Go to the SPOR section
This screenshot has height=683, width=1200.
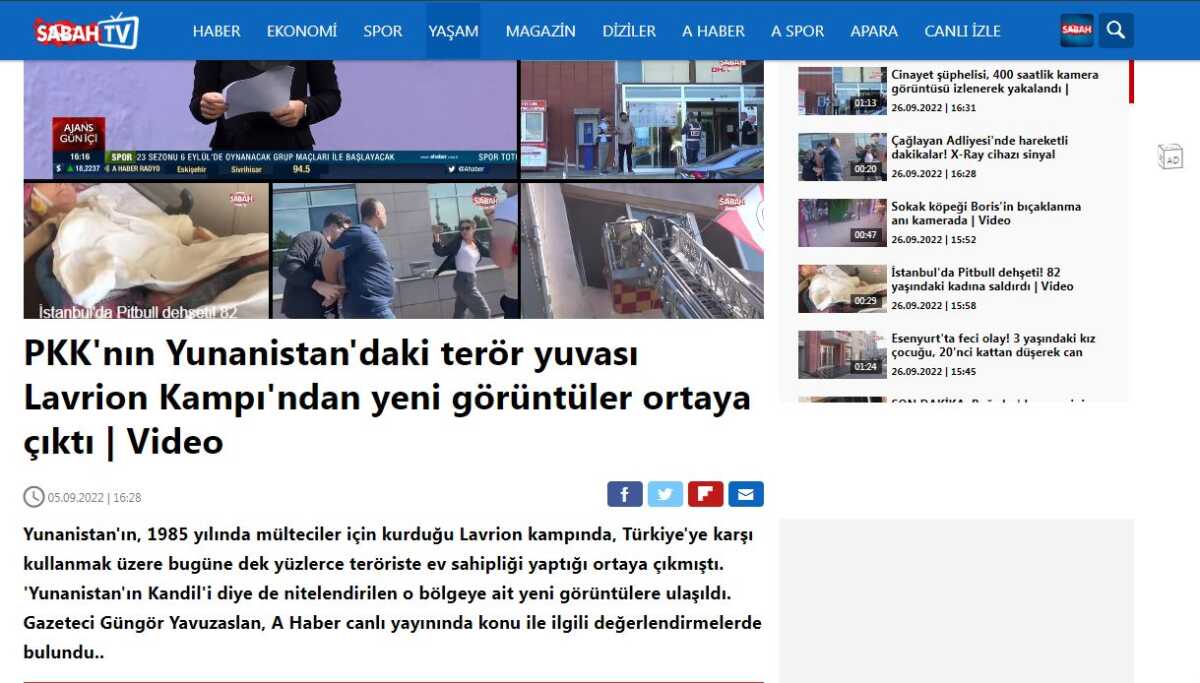coord(383,31)
